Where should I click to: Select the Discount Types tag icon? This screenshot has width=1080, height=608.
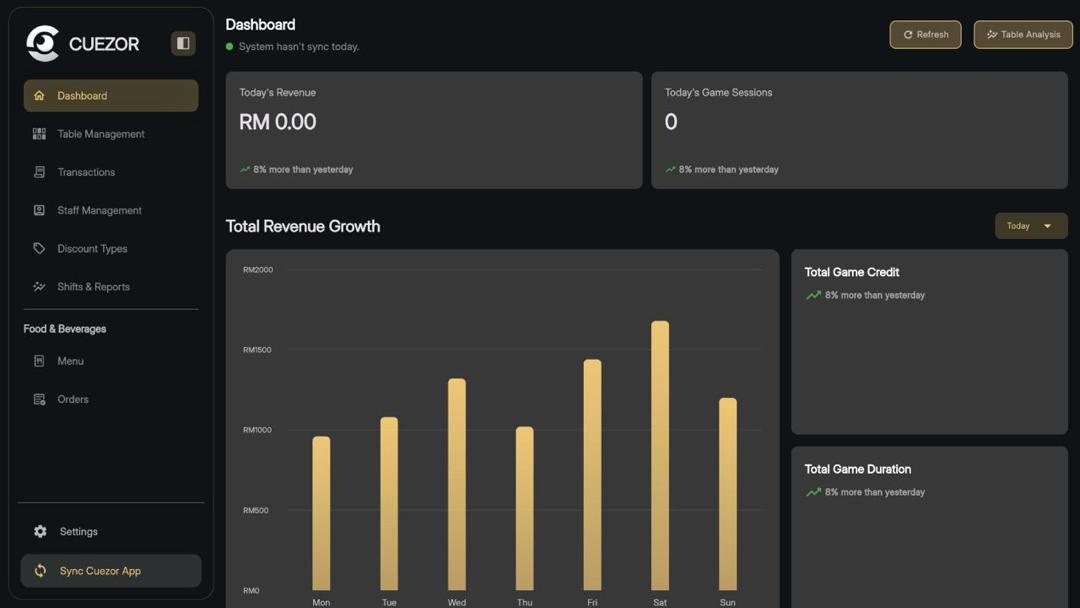(x=39, y=248)
